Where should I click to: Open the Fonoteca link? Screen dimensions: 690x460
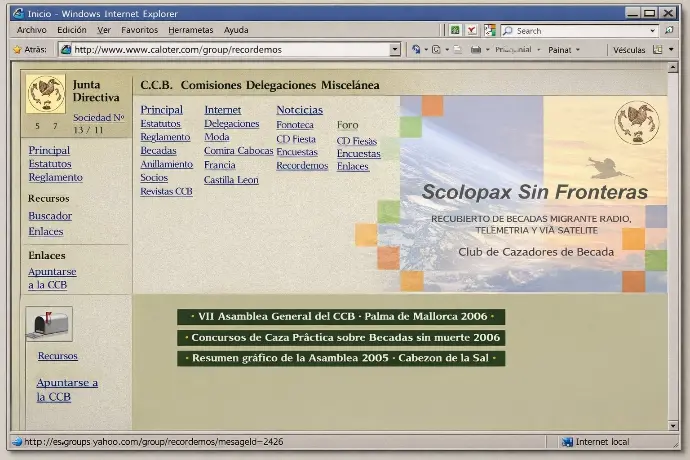(x=295, y=125)
